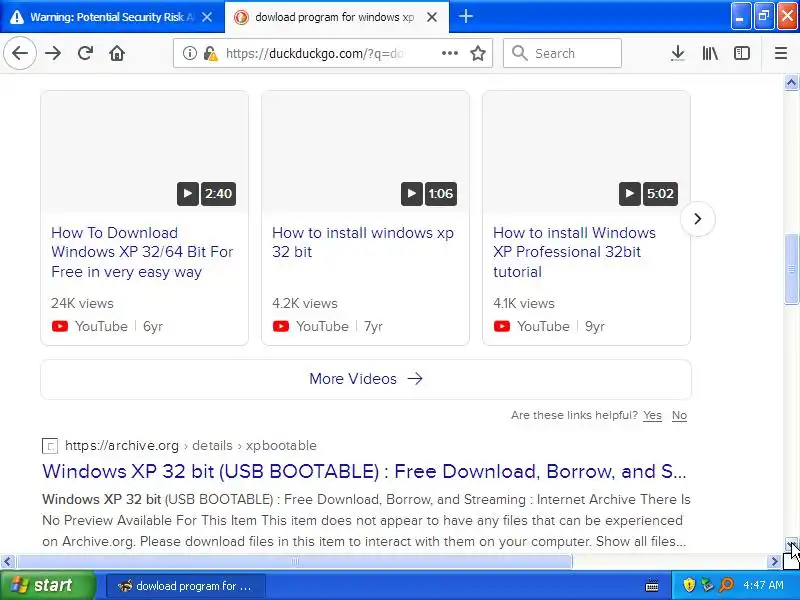Open the downloads panel
Viewport: 800px width, 600px height.
[x=678, y=53]
